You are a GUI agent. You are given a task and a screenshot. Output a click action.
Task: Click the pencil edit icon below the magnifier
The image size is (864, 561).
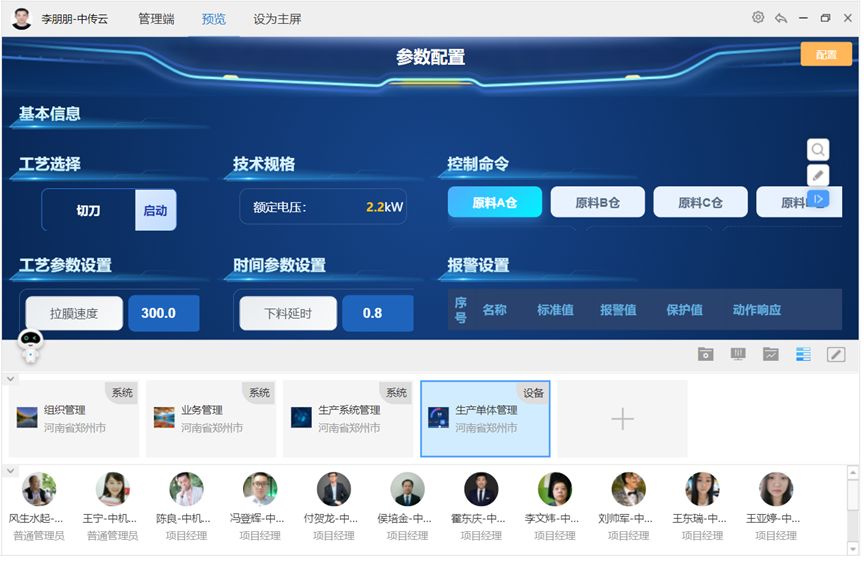coord(818,175)
